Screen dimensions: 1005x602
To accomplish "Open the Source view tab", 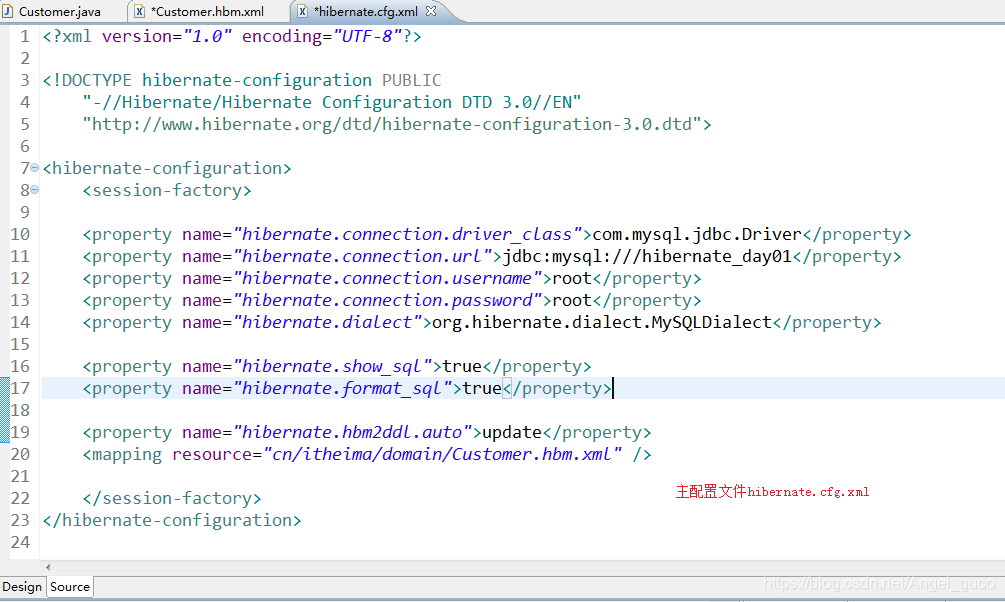I will tap(70, 587).
